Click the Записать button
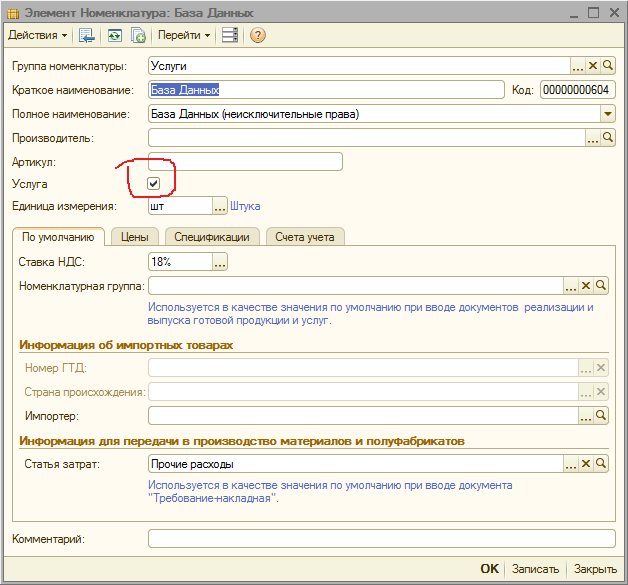628x585 pixels. [535, 568]
